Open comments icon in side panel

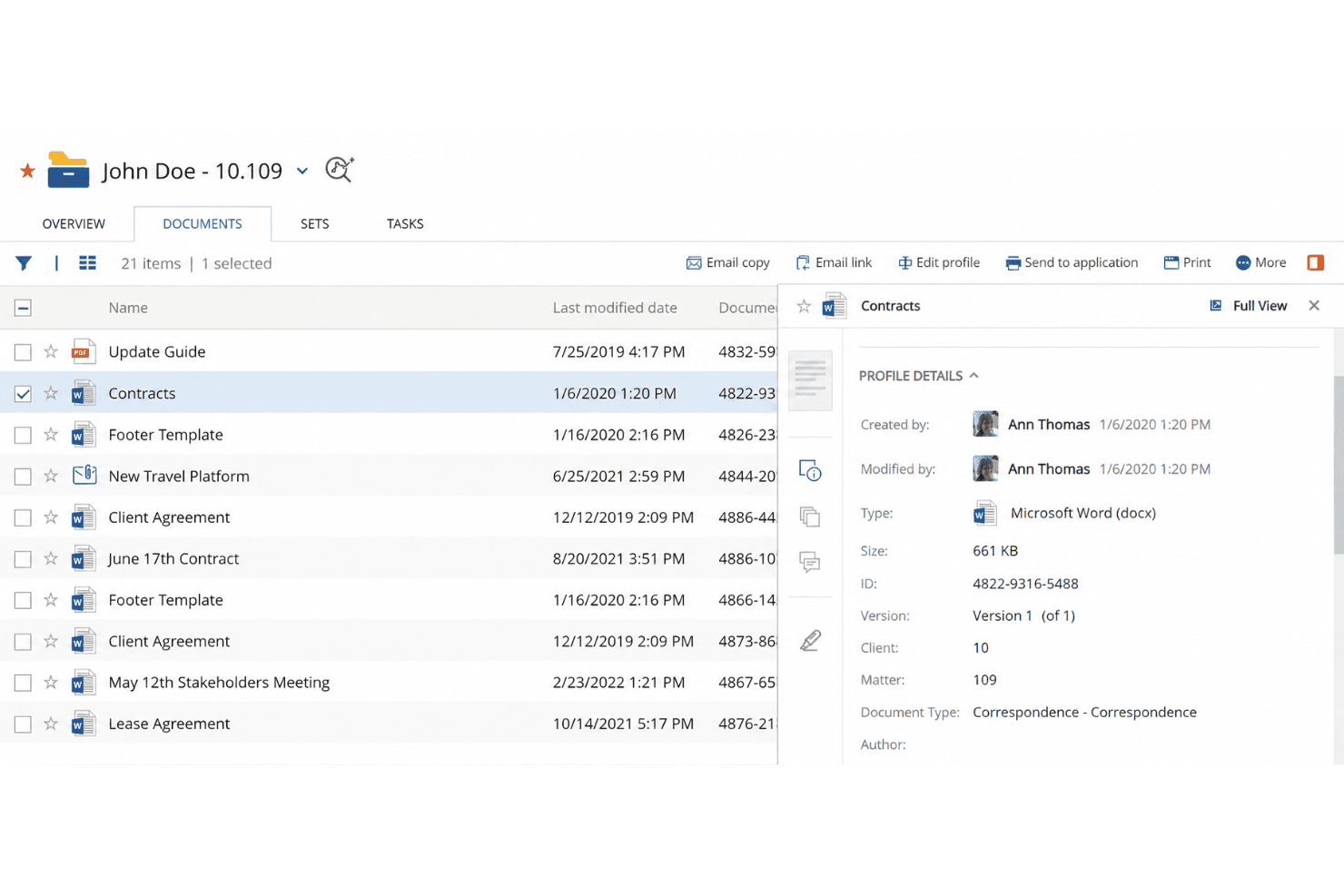pyautogui.click(x=810, y=562)
